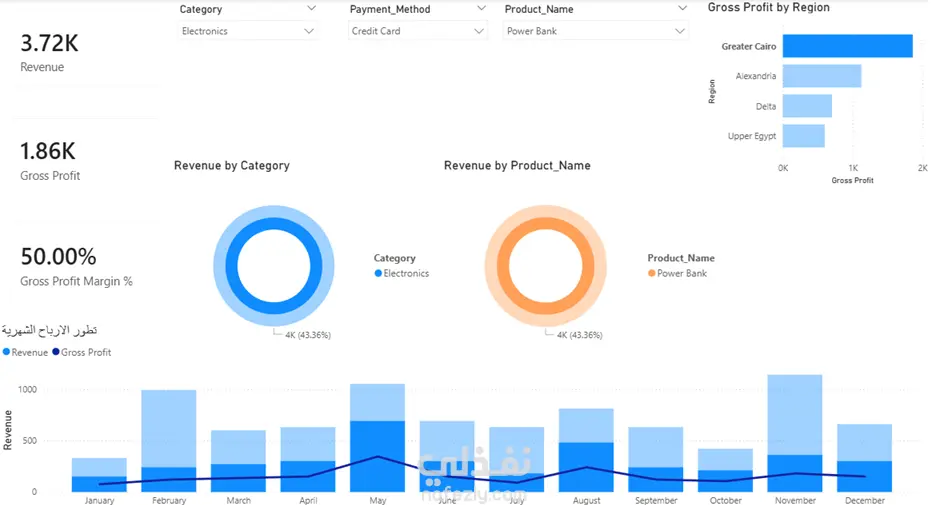Select the March revenue bar
The height and width of the screenshot is (505, 947).
[x=239, y=460]
